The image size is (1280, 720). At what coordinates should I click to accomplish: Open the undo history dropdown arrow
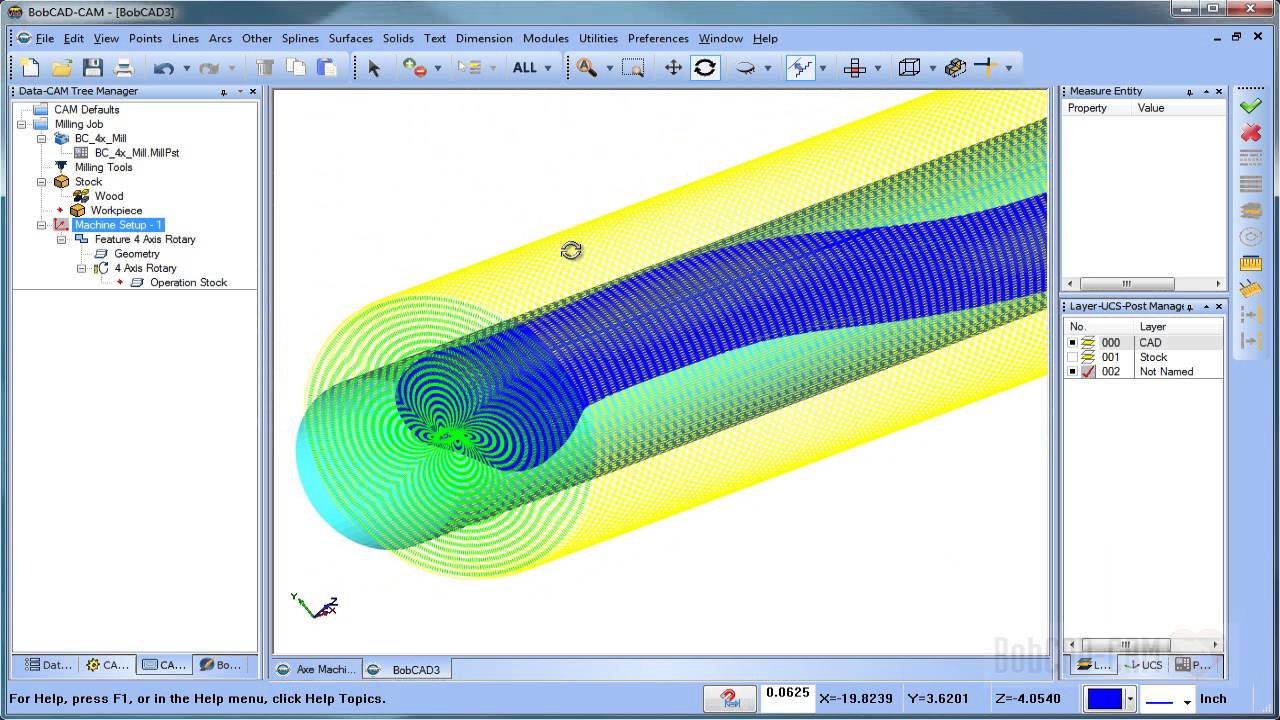pyautogui.click(x=186, y=68)
